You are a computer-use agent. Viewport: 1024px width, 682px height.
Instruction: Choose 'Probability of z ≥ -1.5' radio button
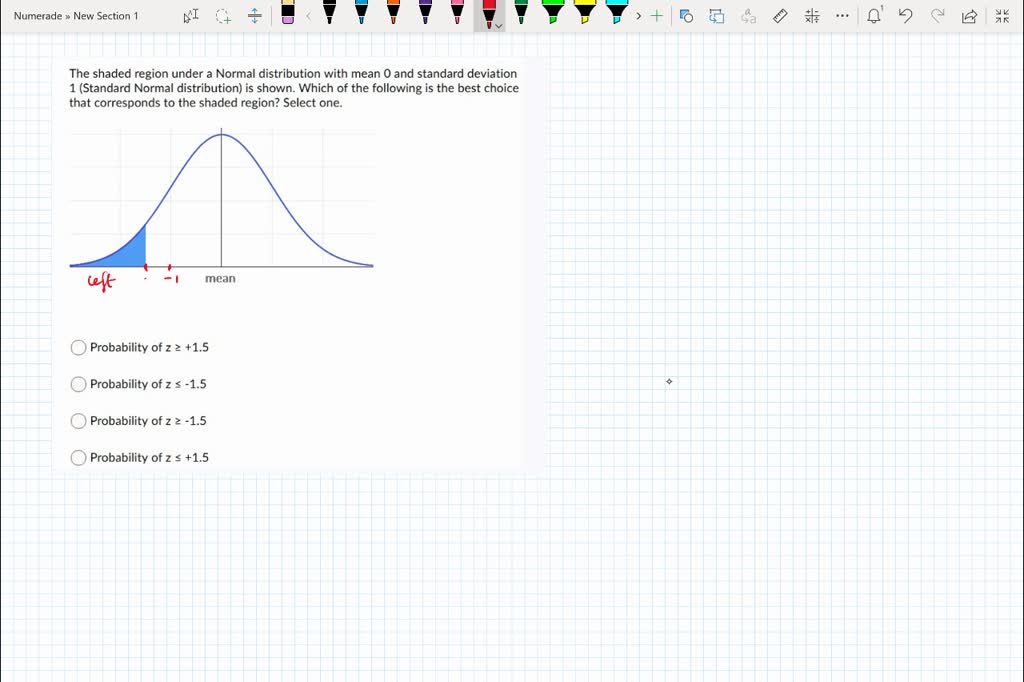pyautogui.click(x=79, y=421)
